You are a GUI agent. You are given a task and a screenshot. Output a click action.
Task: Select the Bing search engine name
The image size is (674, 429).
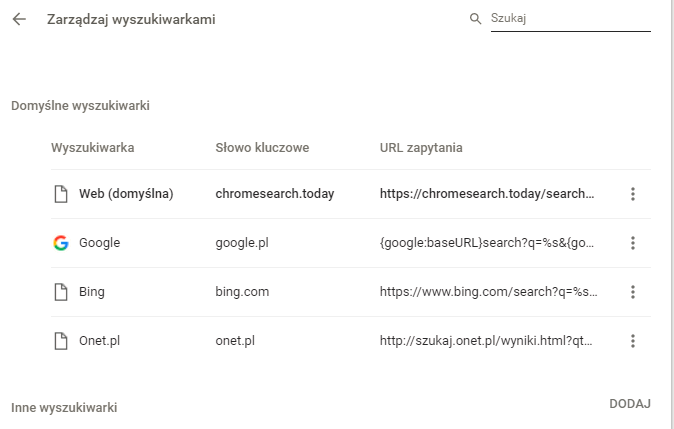(92, 292)
